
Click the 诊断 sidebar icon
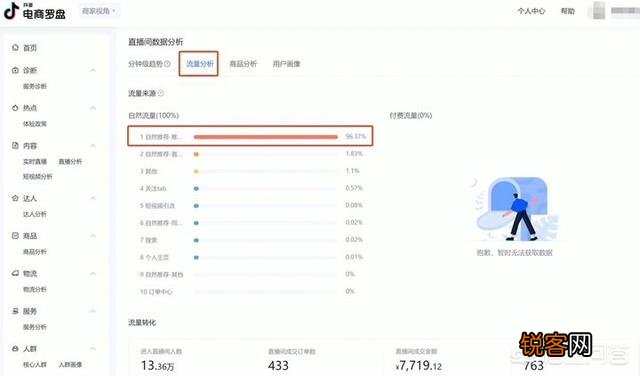click(15, 70)
